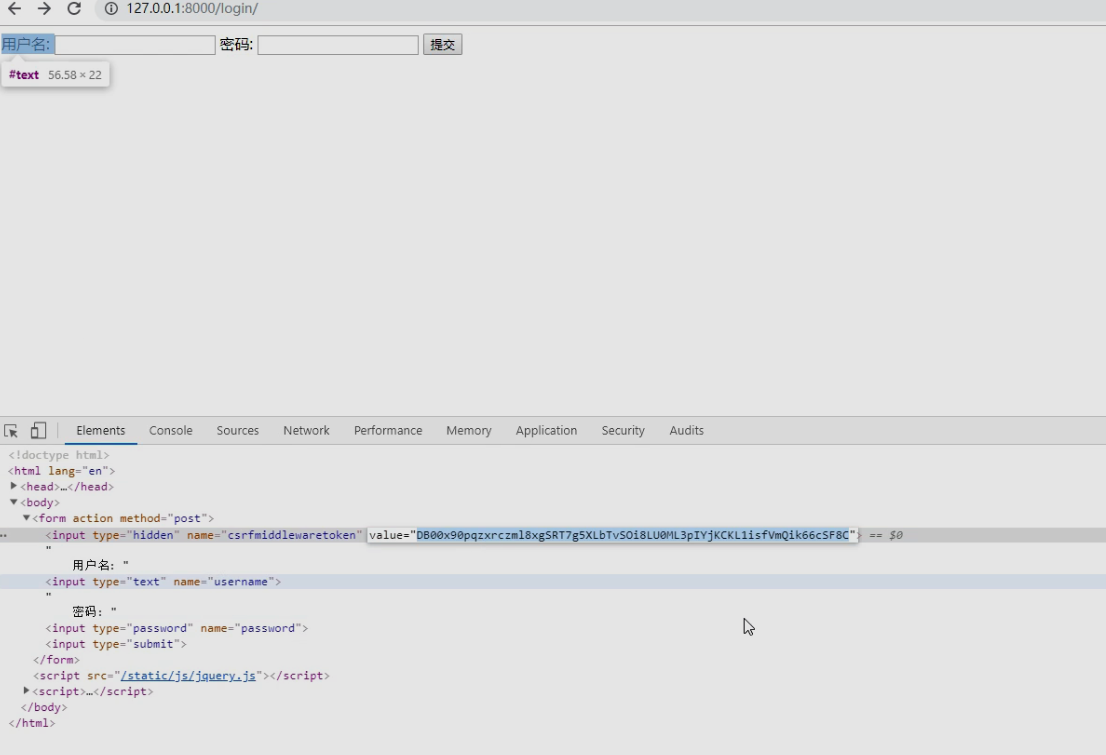1106x755 pixels.
Task: Click the 密码: label on the page
Action: [x=236, y=44]
